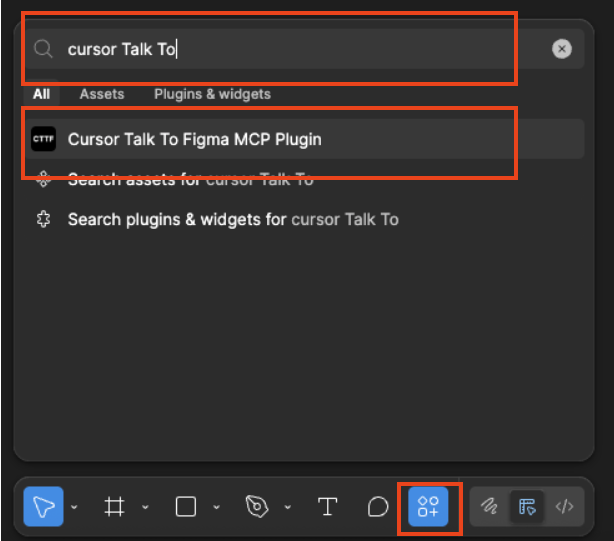Expand the Pen tool dropdown arrow
The image size is (614, 541).
tap(287, 507)
